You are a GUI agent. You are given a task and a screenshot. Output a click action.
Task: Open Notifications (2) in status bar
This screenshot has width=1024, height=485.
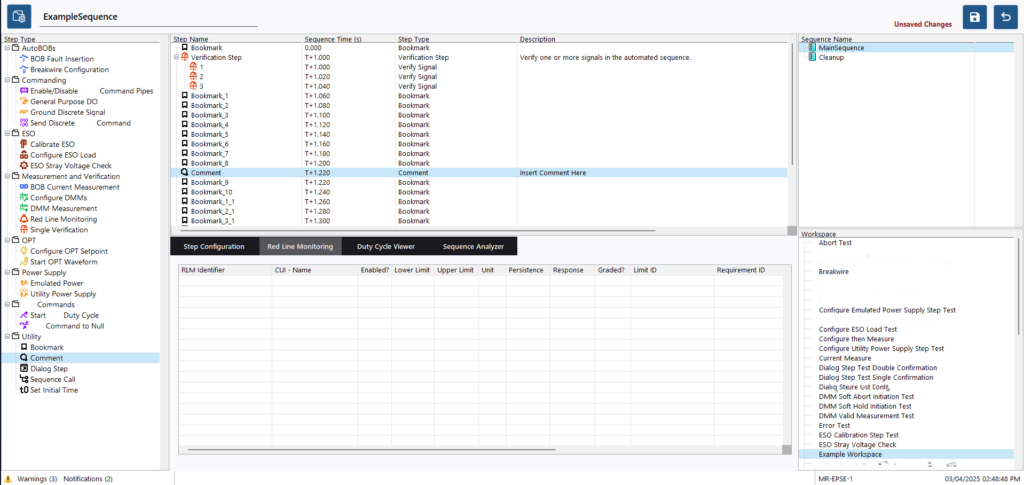click(x=88, y=479)
